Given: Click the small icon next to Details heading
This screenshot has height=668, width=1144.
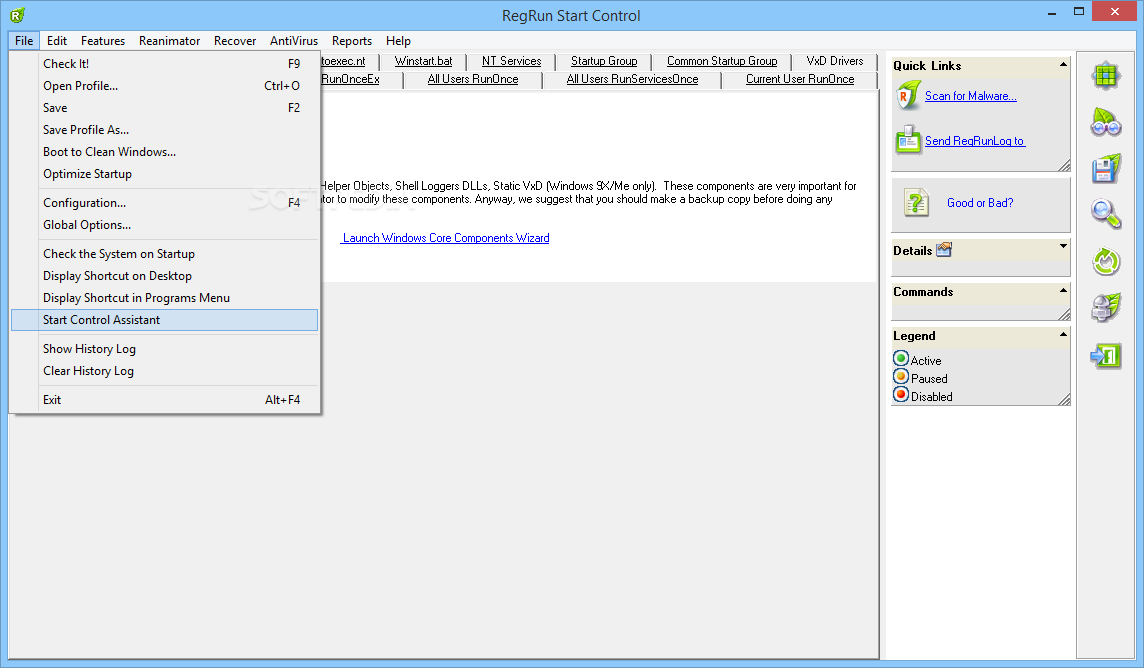Looking at the screenshot, I should click(x=944, y=249).
